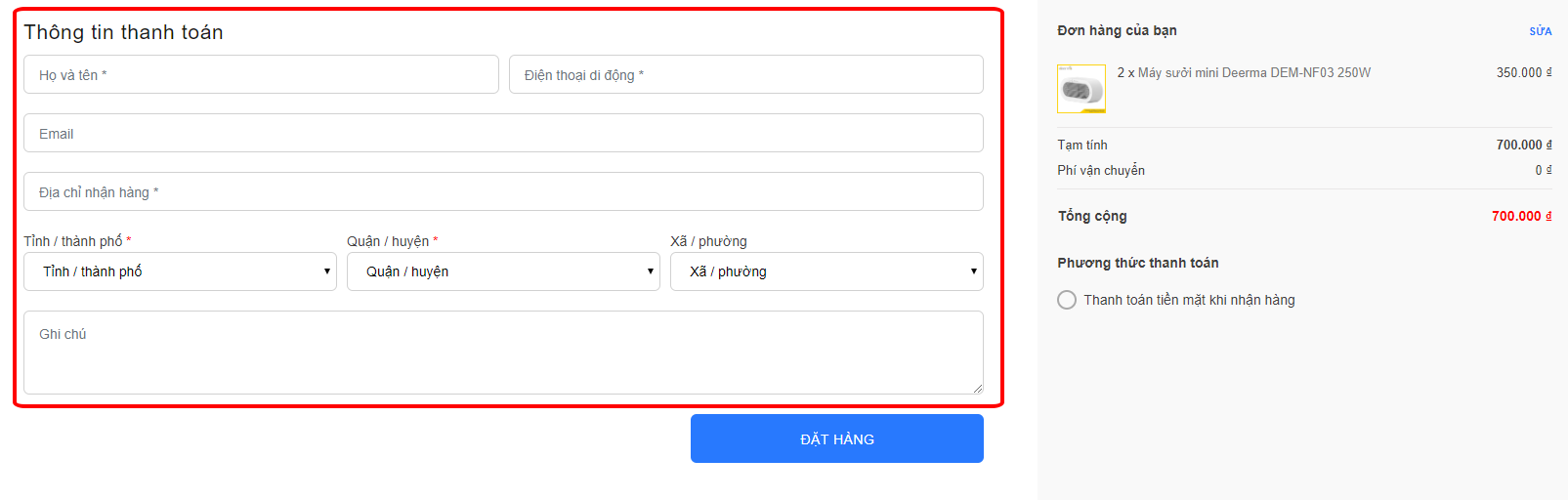
Task: Click the Họ và tên name field
Action: (261, 74)
